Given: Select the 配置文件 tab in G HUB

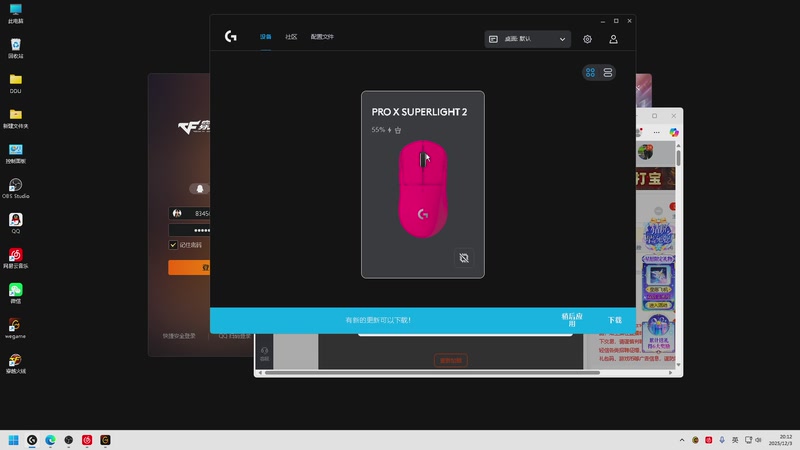Looking at the screenshot, I should pos(322,37).
